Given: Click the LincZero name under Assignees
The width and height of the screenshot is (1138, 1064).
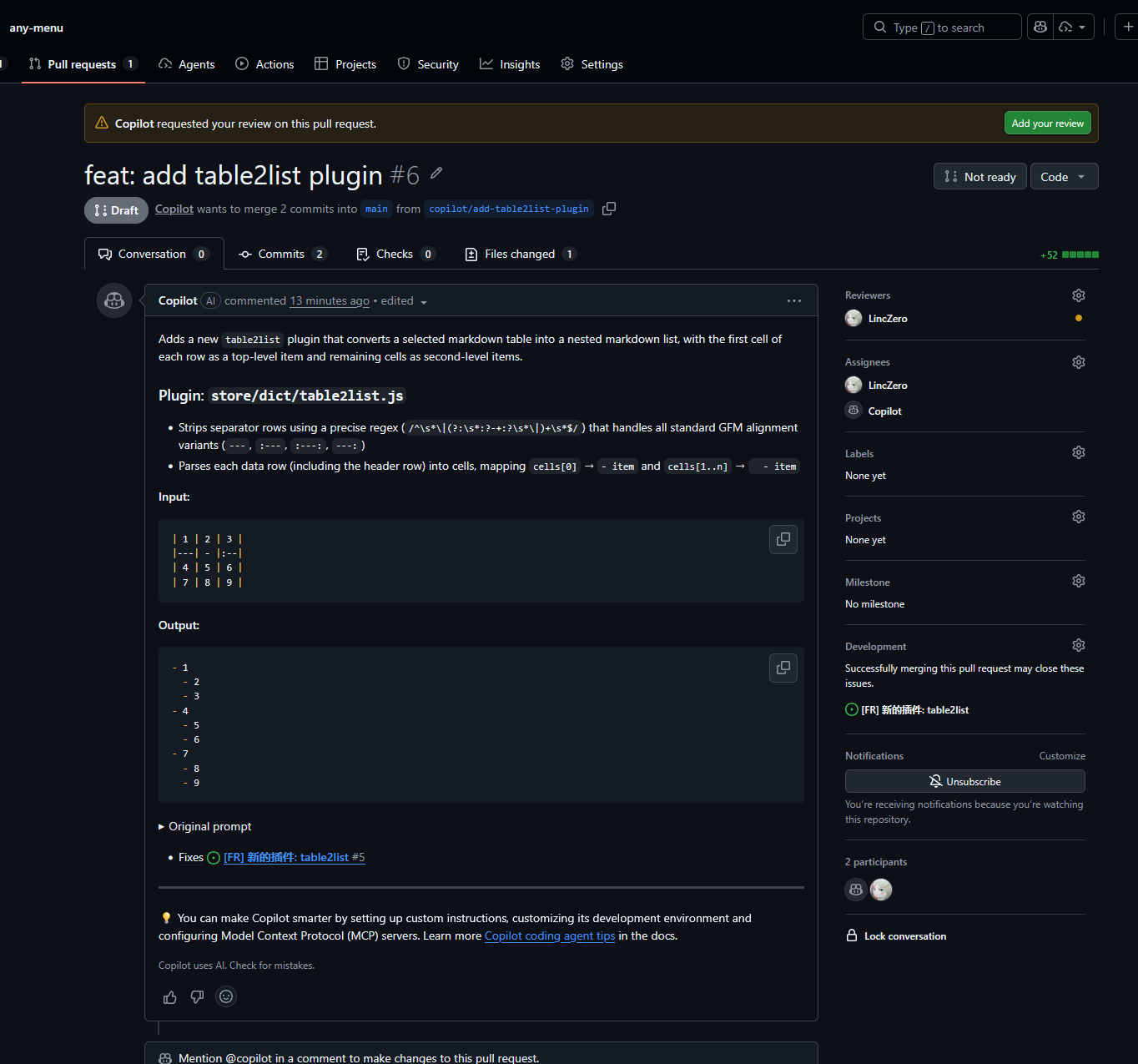Looking at the screenshot, I should tap(888, 386).
